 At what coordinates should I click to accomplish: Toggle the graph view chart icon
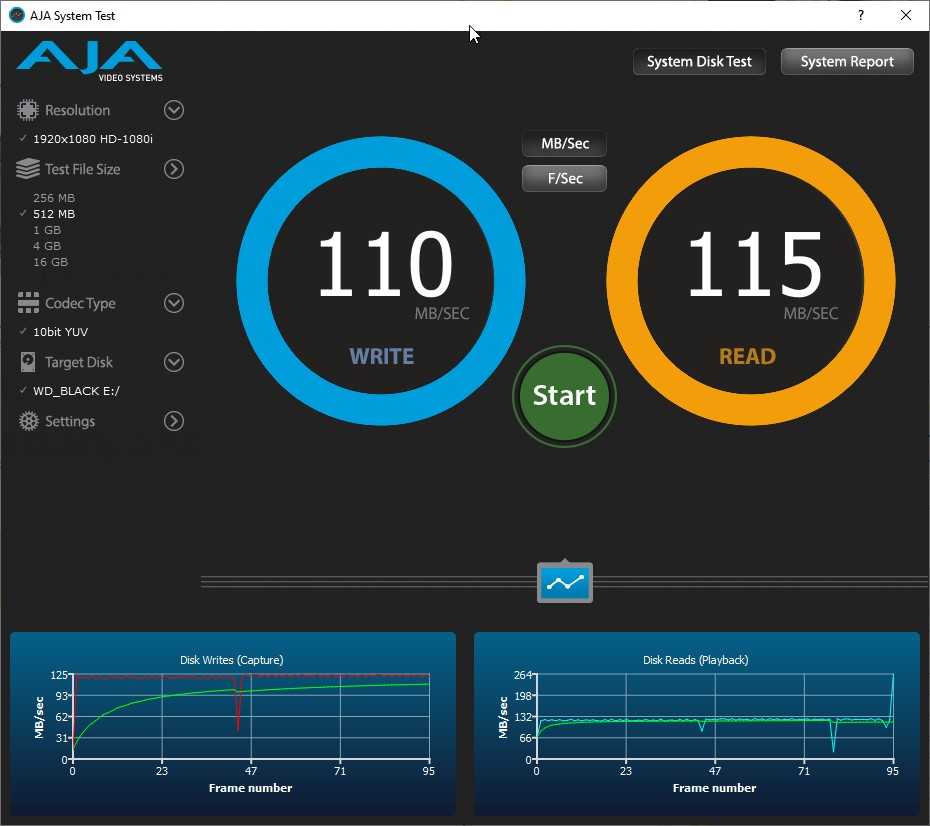tap(565, 582)
